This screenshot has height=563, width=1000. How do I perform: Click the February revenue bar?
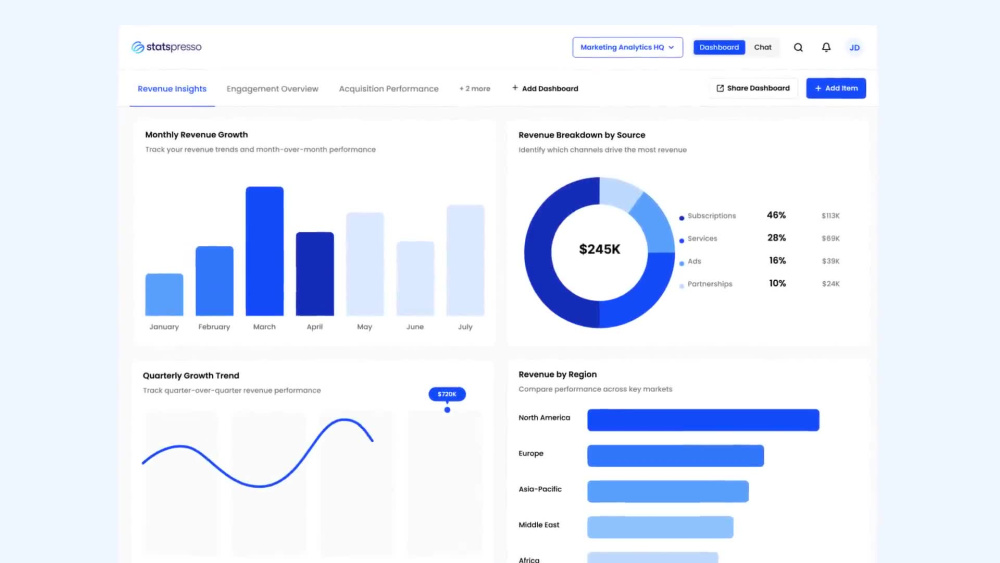point(214,281)
